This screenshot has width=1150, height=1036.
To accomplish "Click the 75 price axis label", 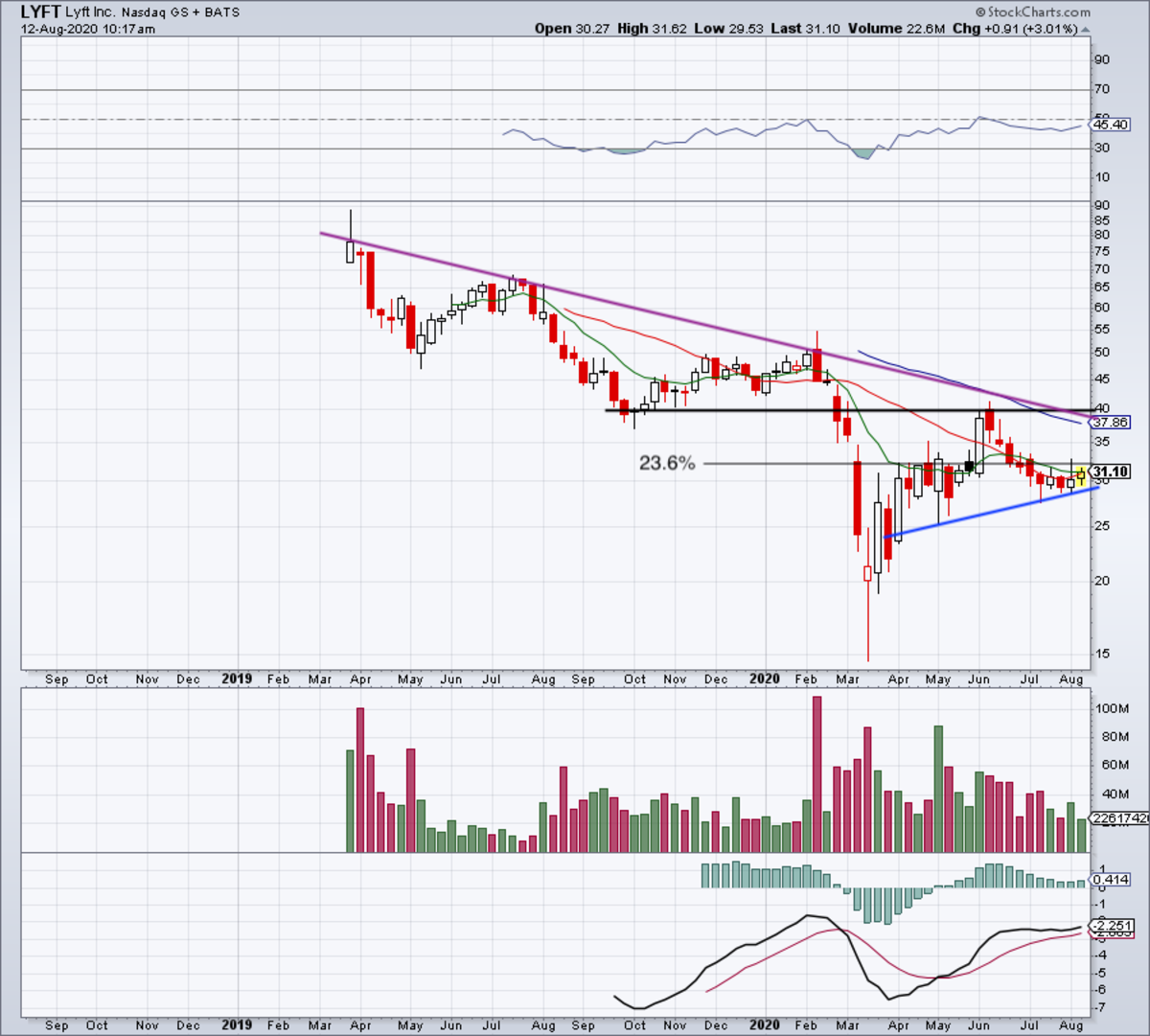I will [1102, 252].
